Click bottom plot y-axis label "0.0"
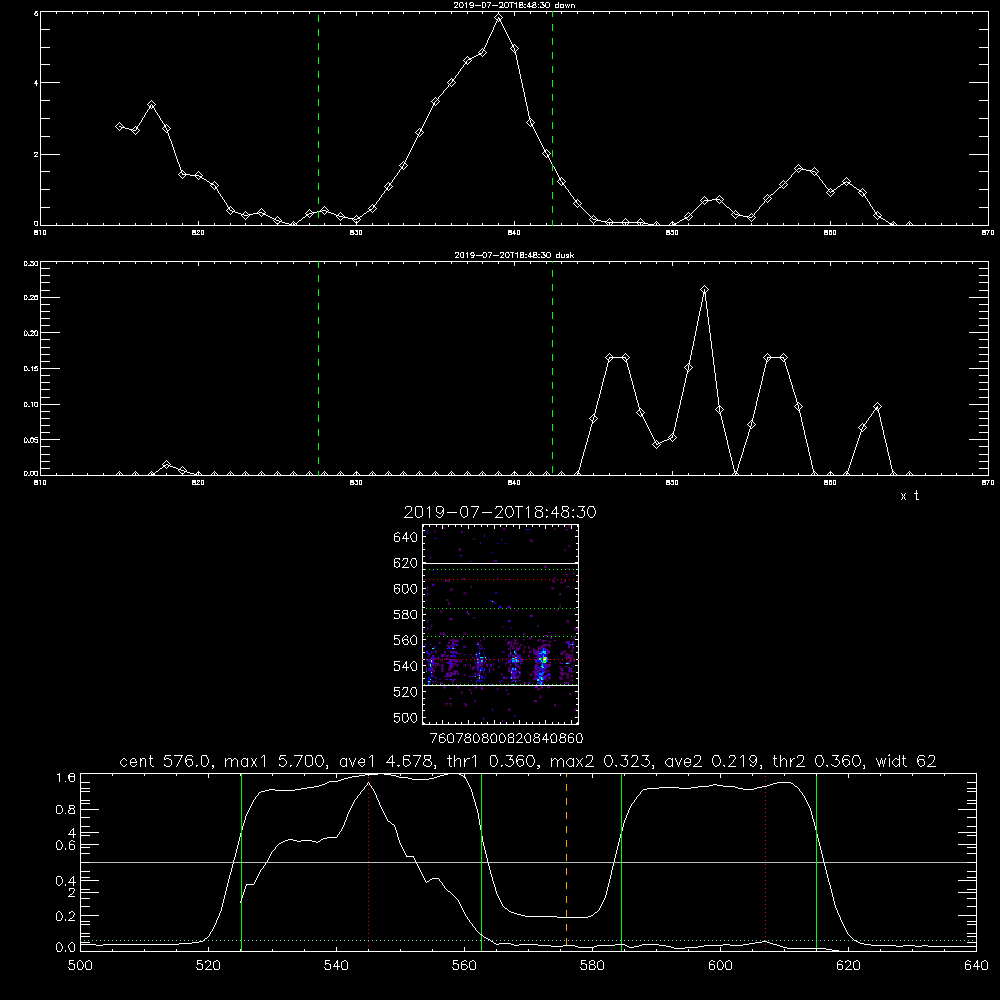This screenshot has width=1000, height=1000. pyautogui.click(x=66, y=947)
